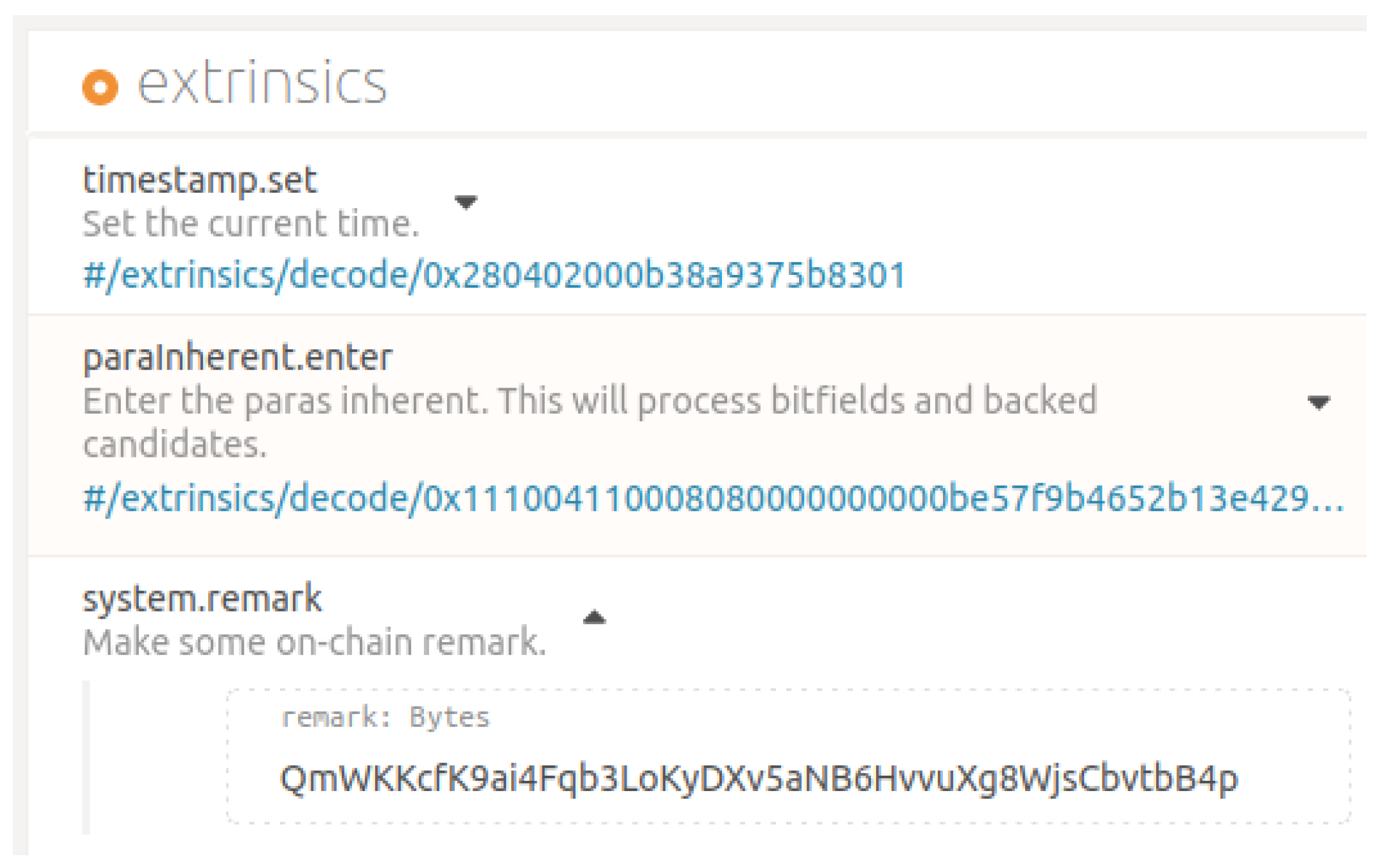This screenshot has width=1379, height=868.
Task: Click the 'remark: Bytes' parameter label
Action: [385, 717]
